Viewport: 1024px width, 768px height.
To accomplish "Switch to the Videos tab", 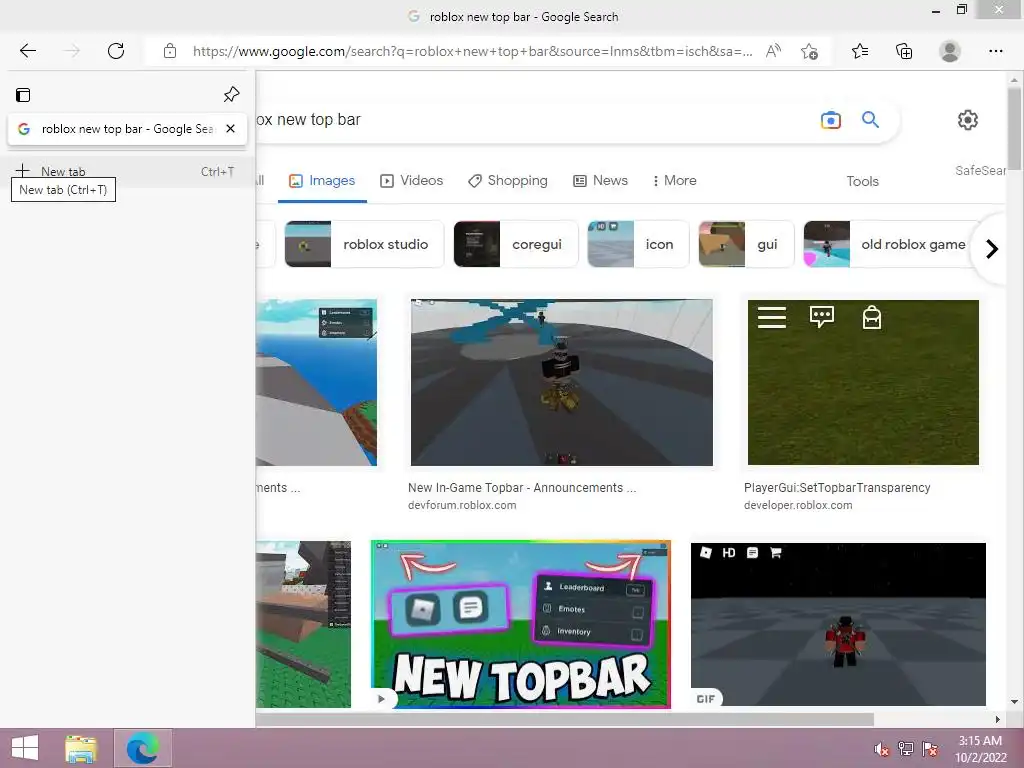I will click(x=411, y=181).
